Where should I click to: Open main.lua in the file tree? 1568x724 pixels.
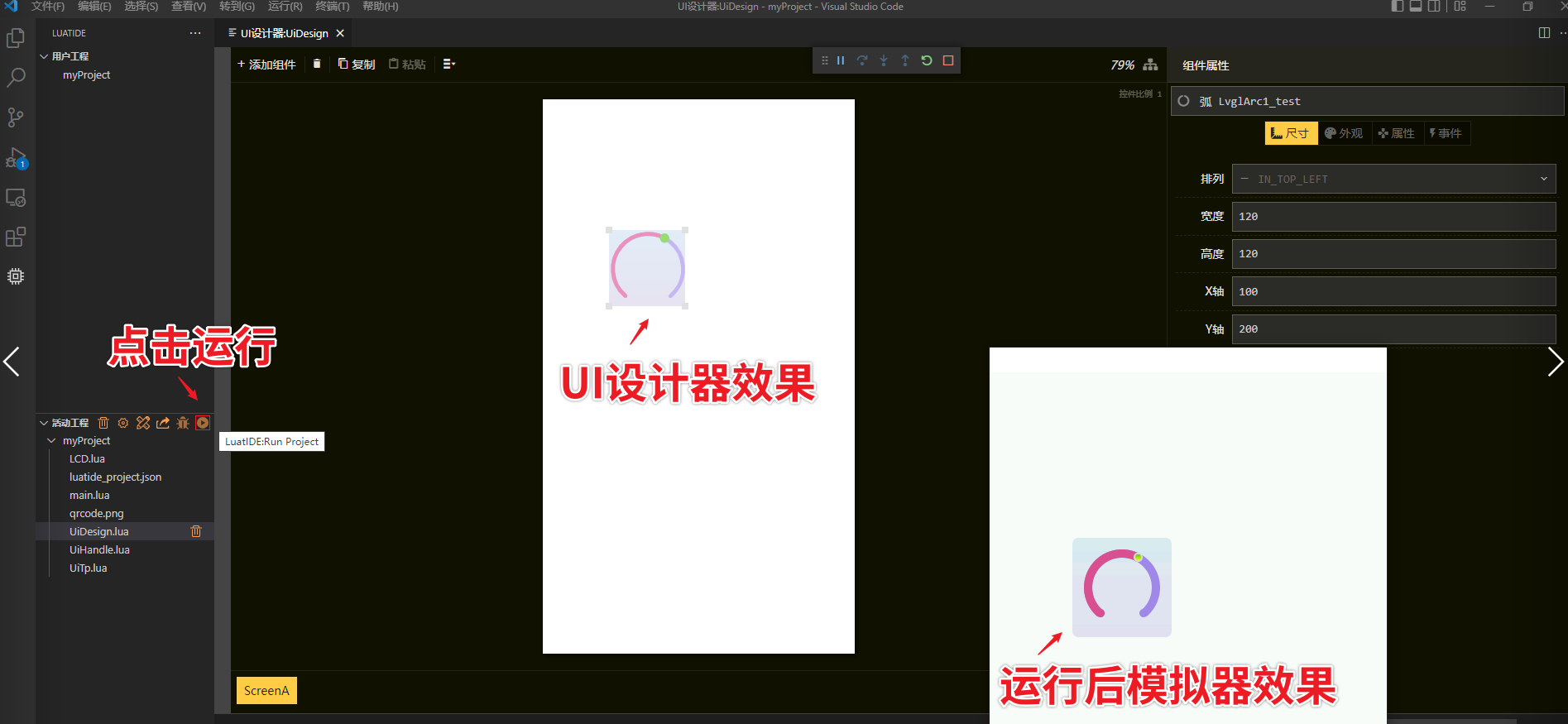click(x=89, y=495)
